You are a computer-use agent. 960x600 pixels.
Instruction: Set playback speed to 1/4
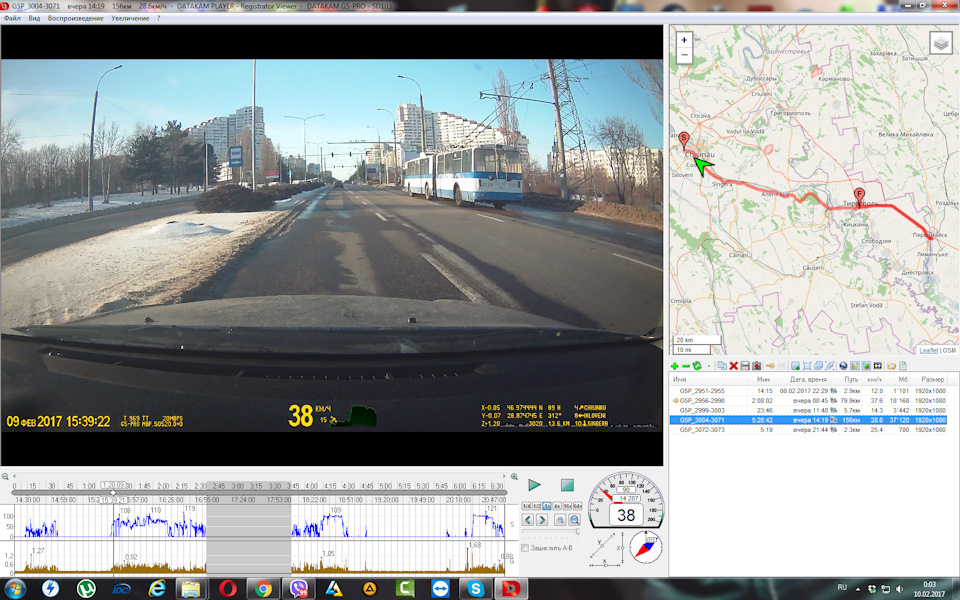point(526,506)
